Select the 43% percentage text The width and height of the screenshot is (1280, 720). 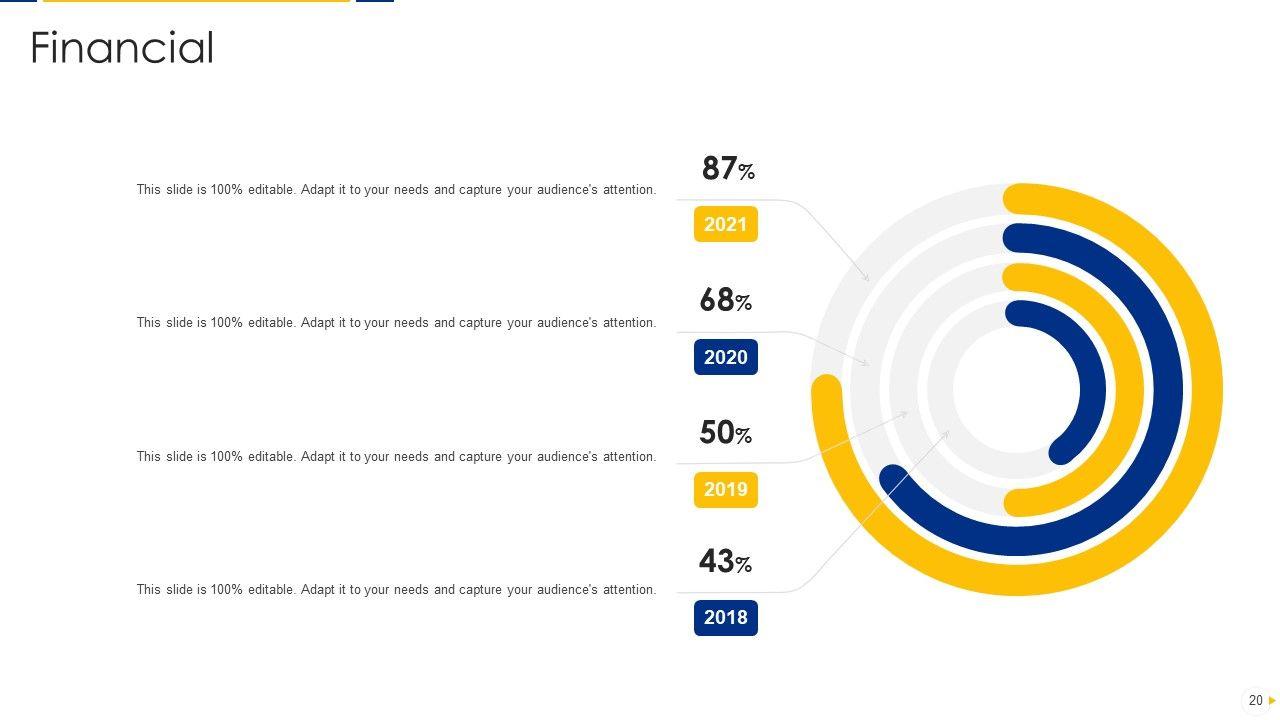point(726,562)
